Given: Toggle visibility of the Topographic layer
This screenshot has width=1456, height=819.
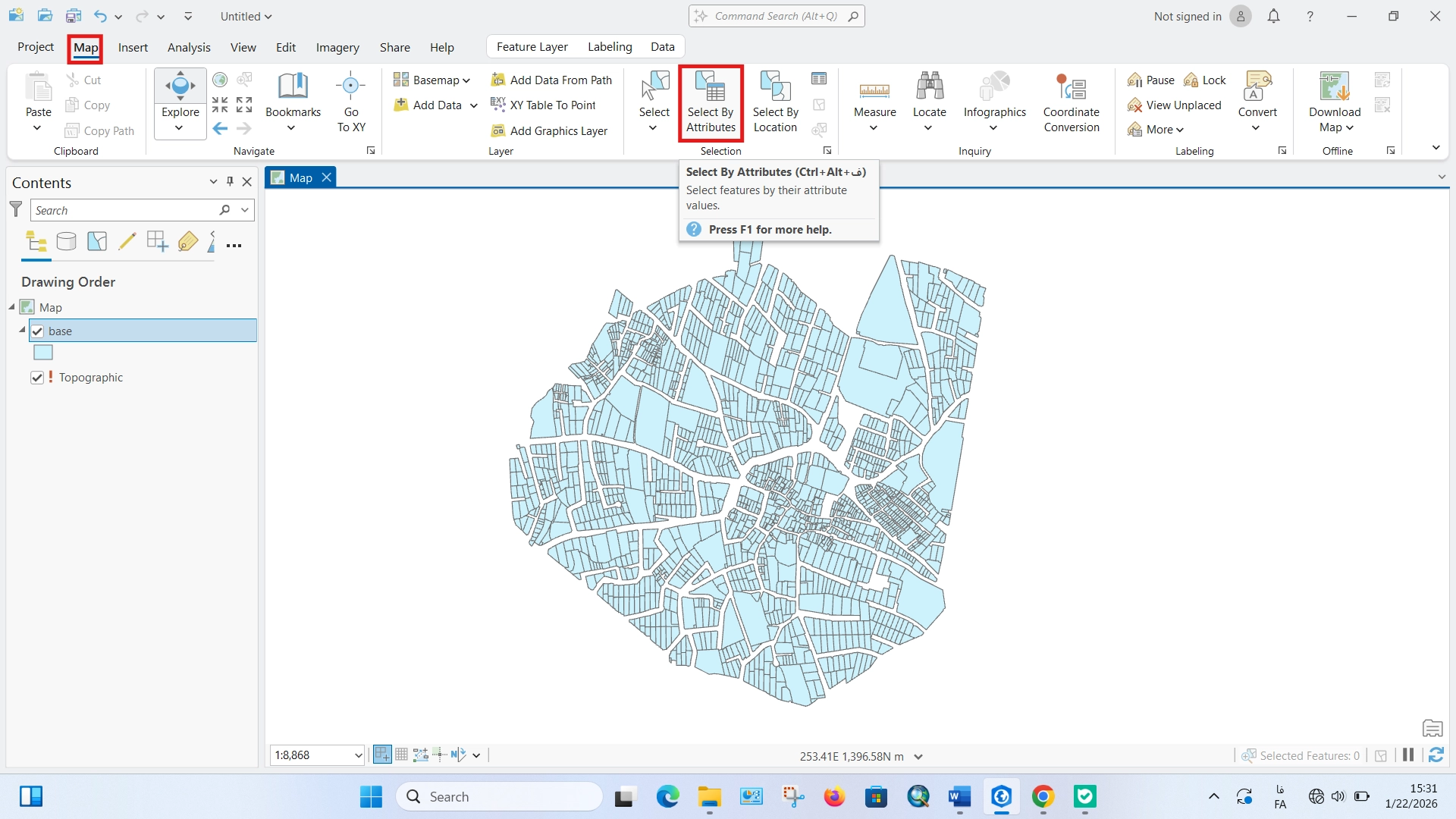Looking at the screenshot, I should point(36,378).
